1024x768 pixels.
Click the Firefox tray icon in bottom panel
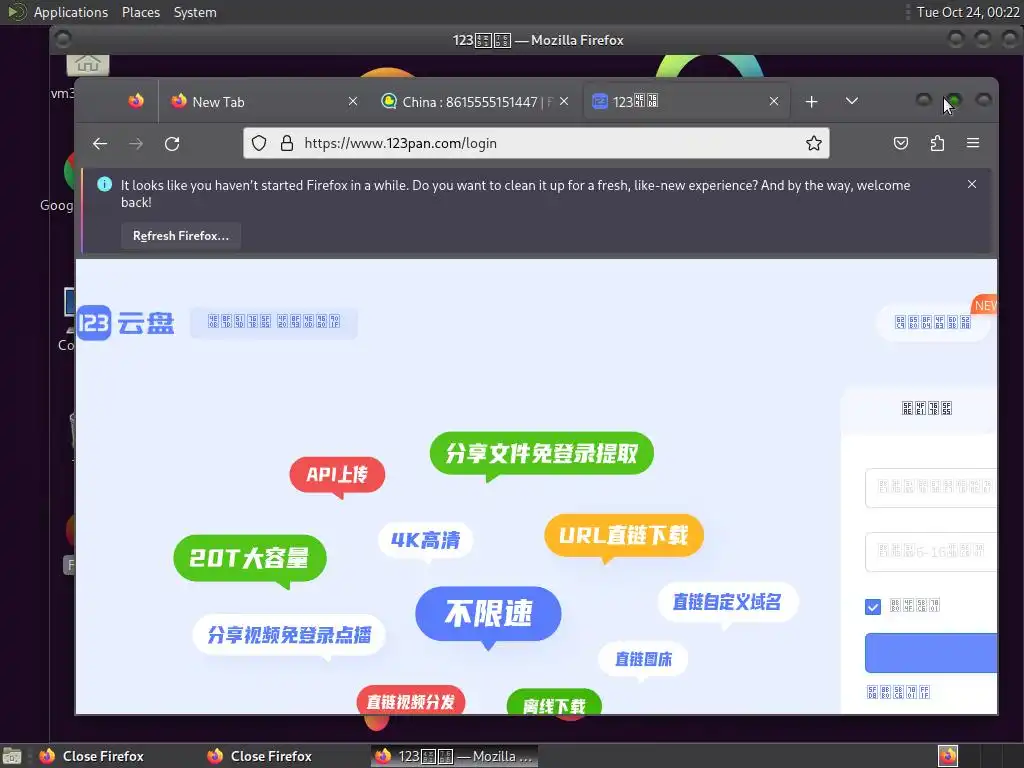pyautogui.click(x=948, y=756)
